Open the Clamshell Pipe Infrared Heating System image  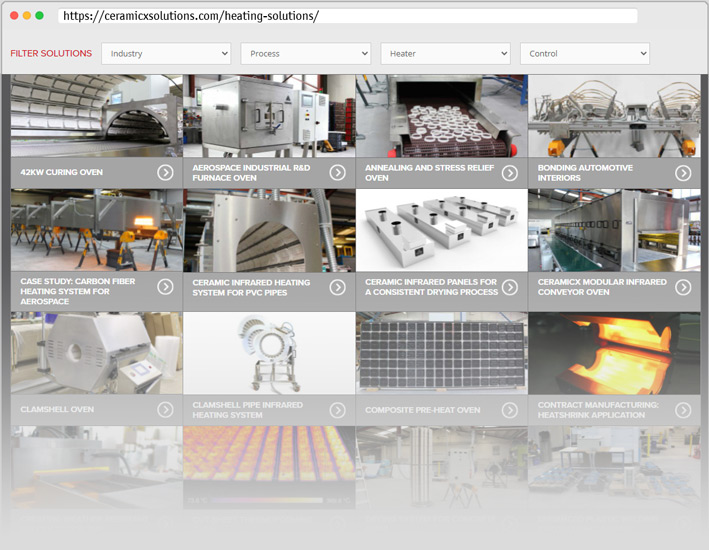coord(269,353)
